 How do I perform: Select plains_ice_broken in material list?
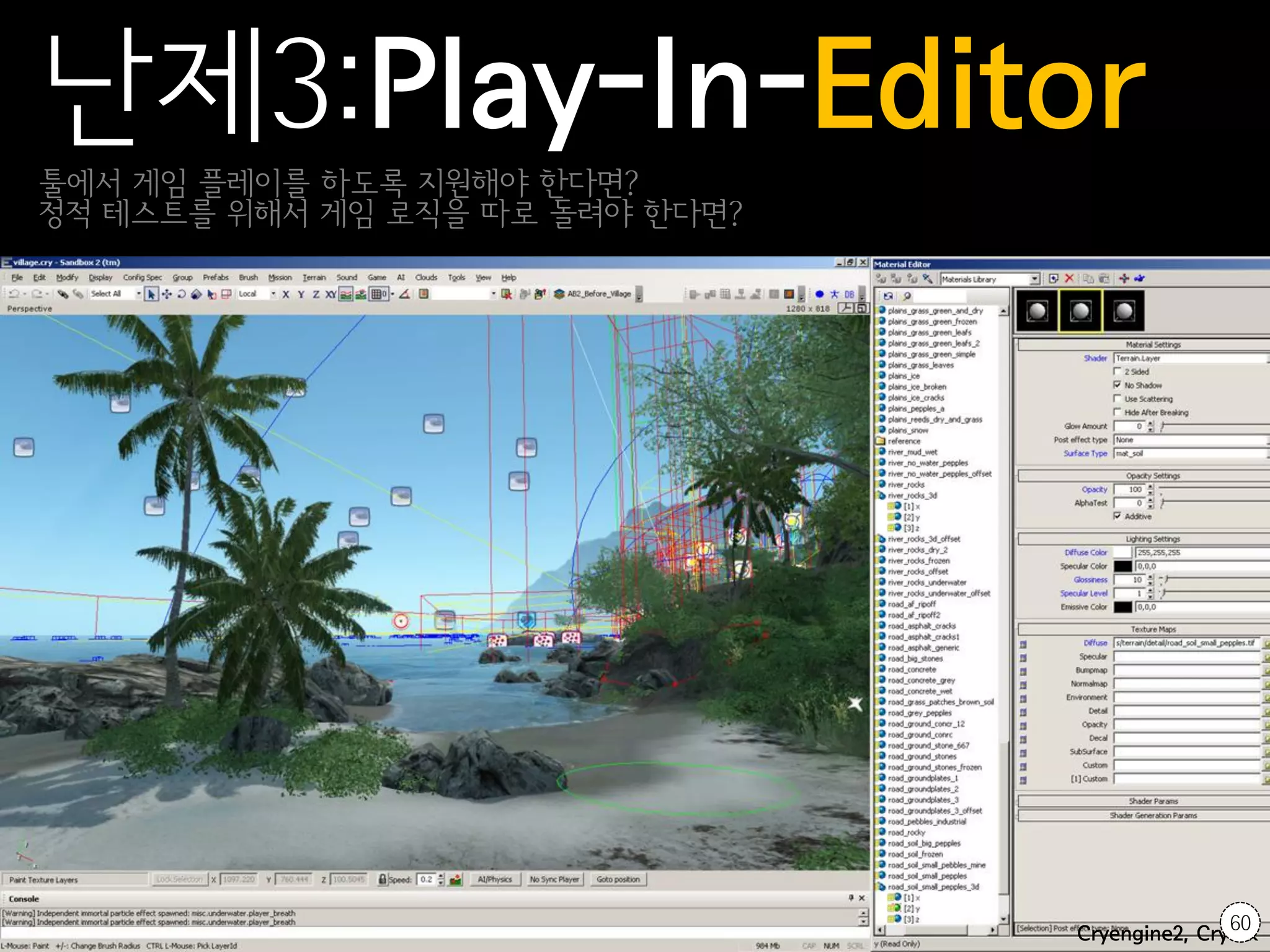pos(917,387)
